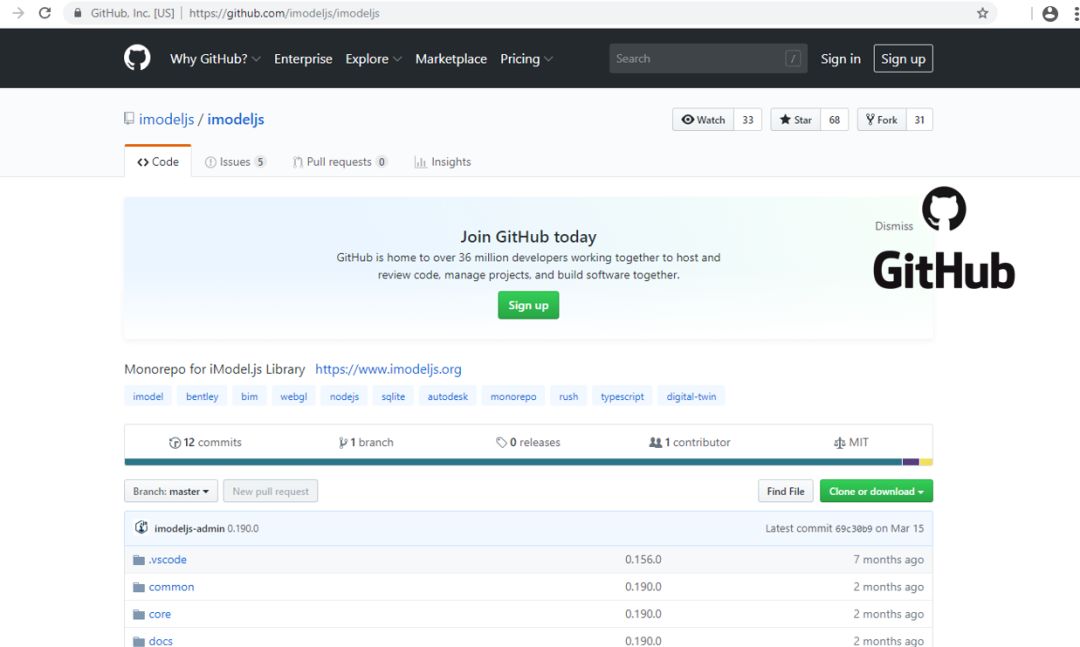
Task: Click the Find File button
Action: [x=786, y=491]
